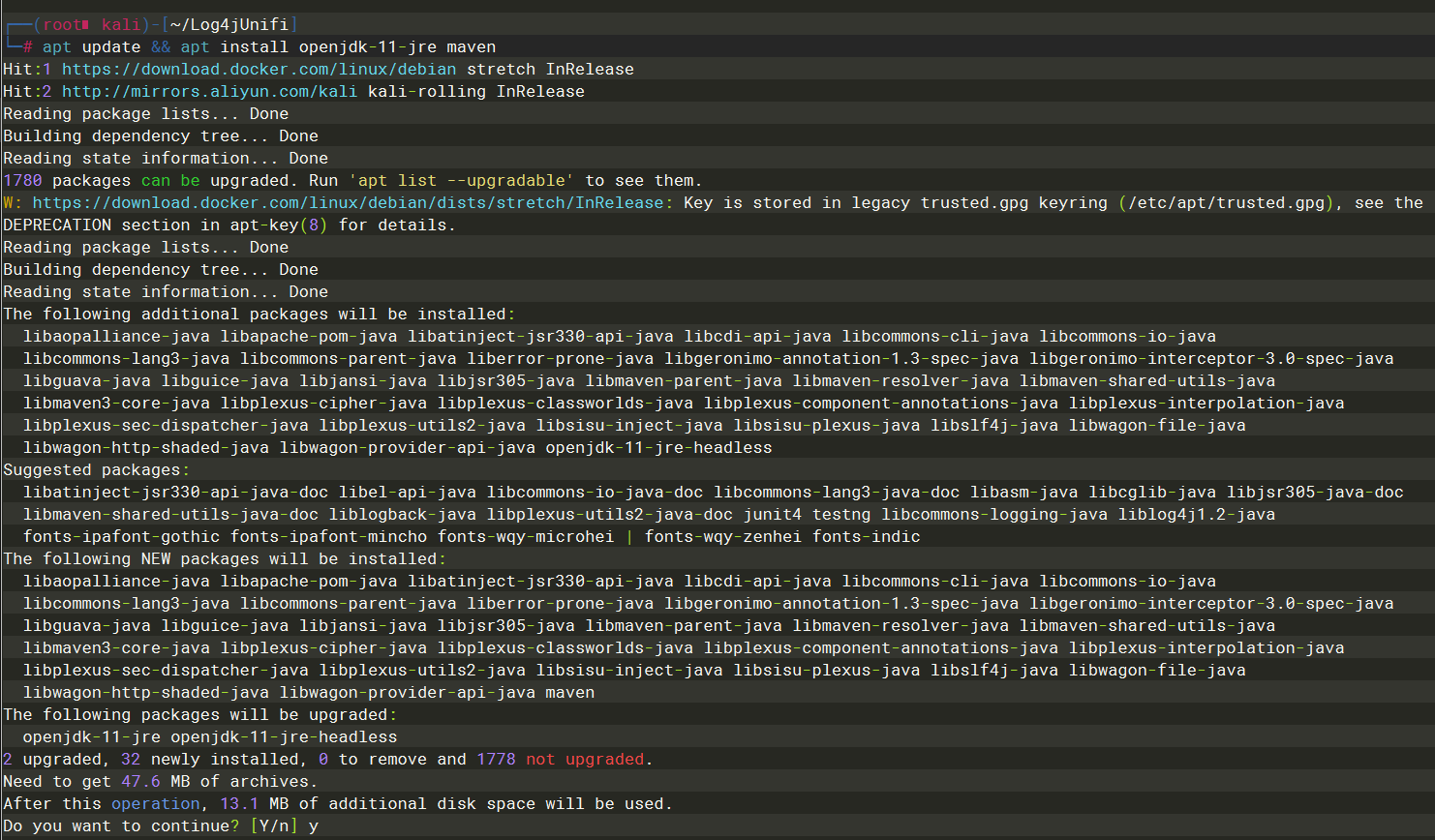Viewport: 1435px width, 840px height.
Task: Click the '&&' operator in the command line
Action: click(x=161, y=46)
